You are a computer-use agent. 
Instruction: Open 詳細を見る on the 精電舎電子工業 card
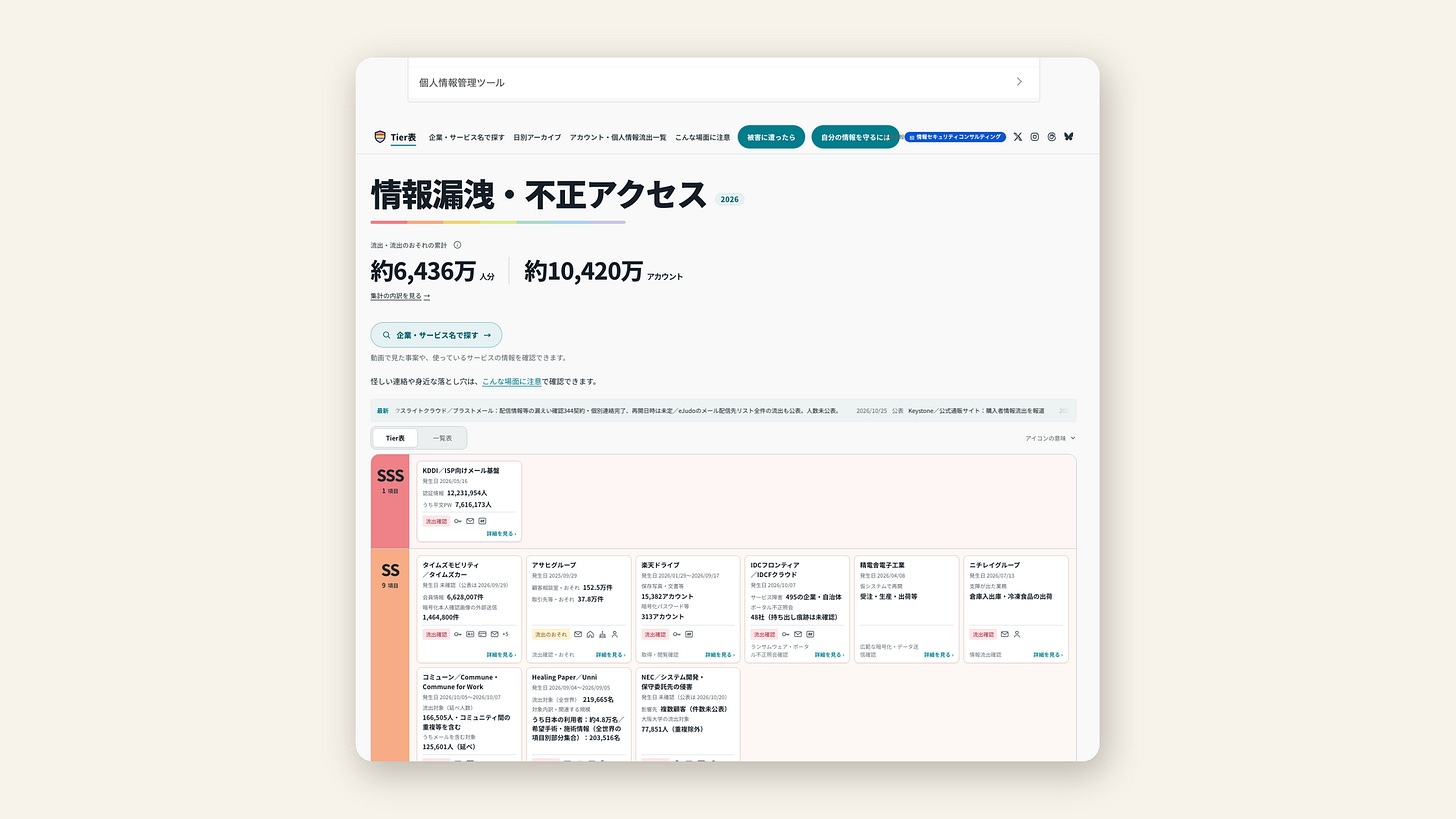point(939,655)
